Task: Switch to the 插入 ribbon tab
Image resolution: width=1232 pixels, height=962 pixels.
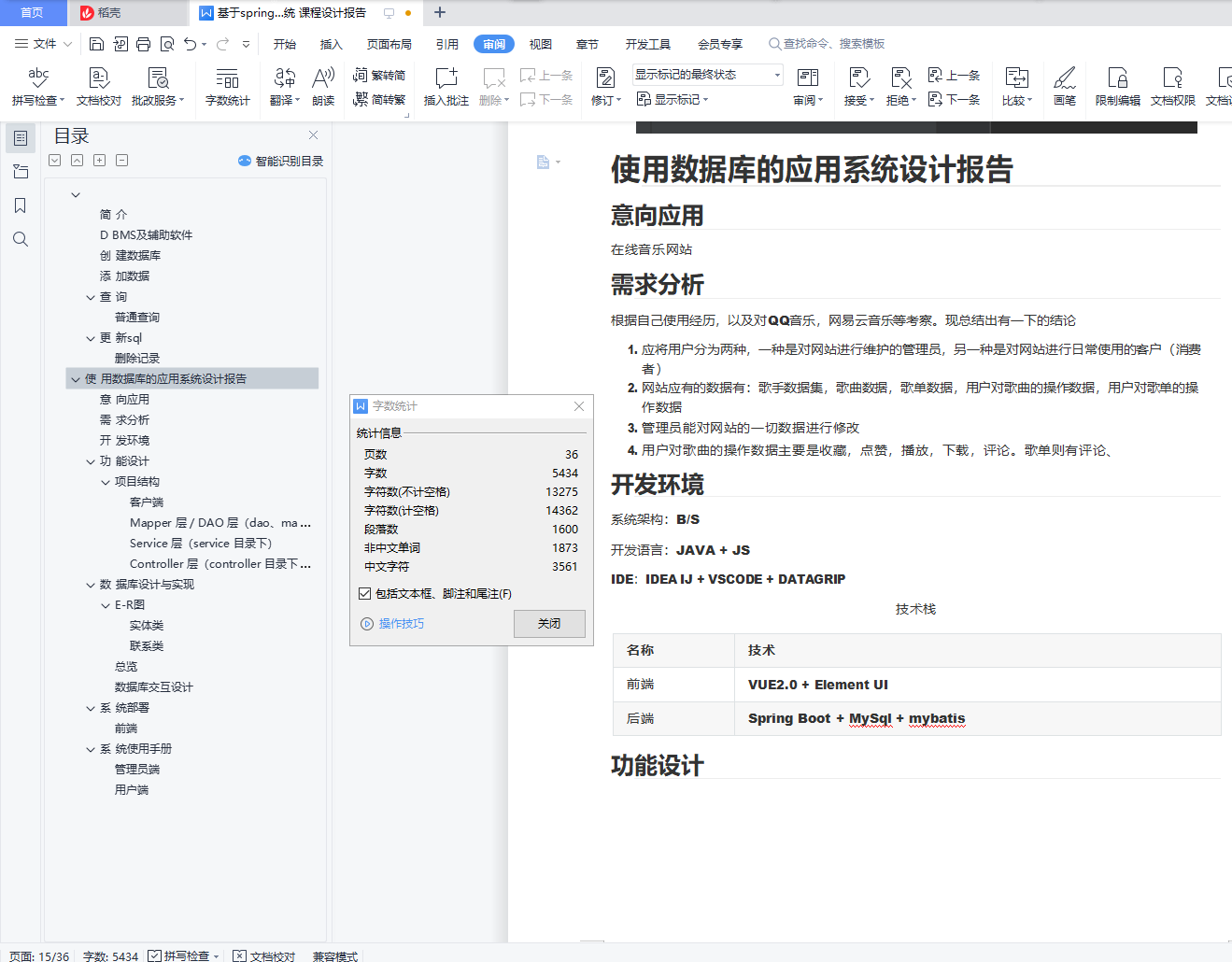Action: [x=332, y=44]
